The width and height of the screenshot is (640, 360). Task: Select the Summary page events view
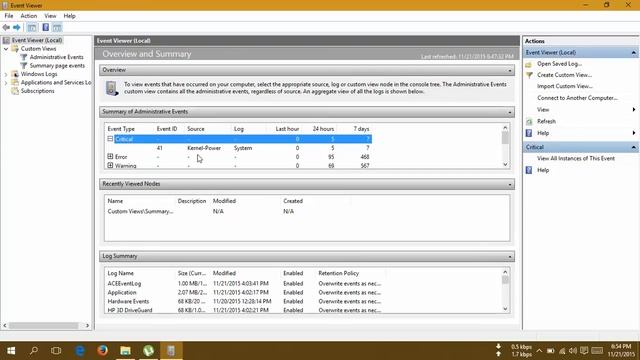pyautogui.click(x=57, y=66)
